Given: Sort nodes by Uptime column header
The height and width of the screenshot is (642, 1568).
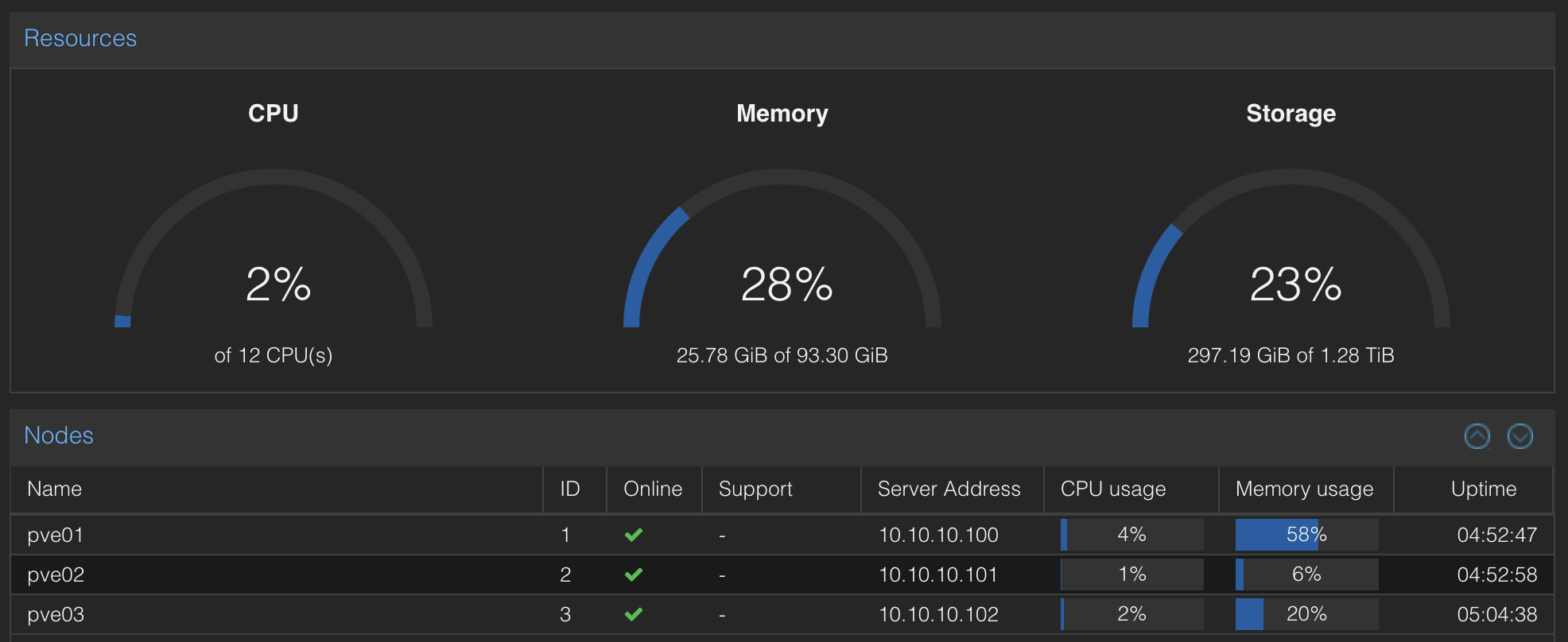Looking at the screenshot, I should point(1483,489).
